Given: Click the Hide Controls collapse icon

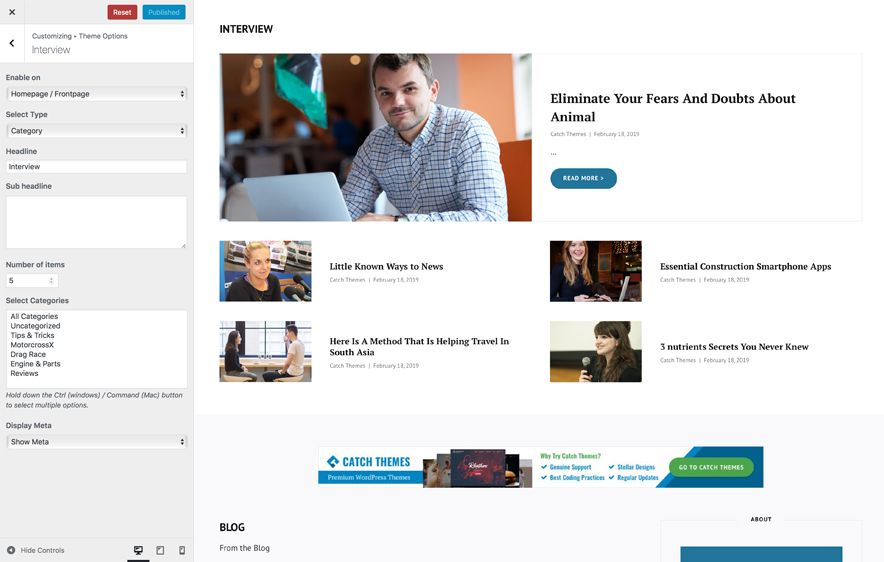Looking at the screenshot, I should (11, 550).
